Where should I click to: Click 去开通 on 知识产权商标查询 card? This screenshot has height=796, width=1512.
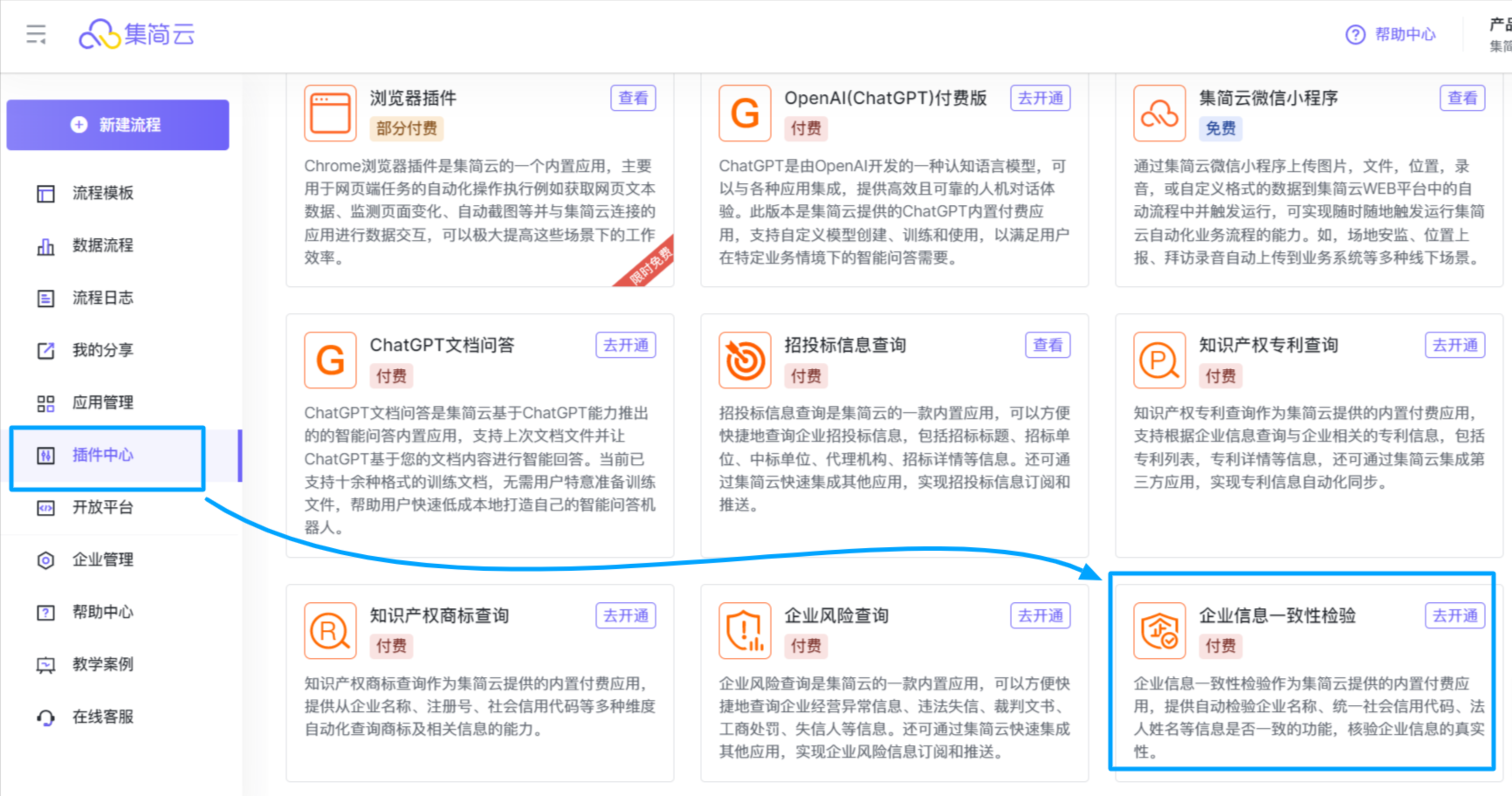point(625,616)
